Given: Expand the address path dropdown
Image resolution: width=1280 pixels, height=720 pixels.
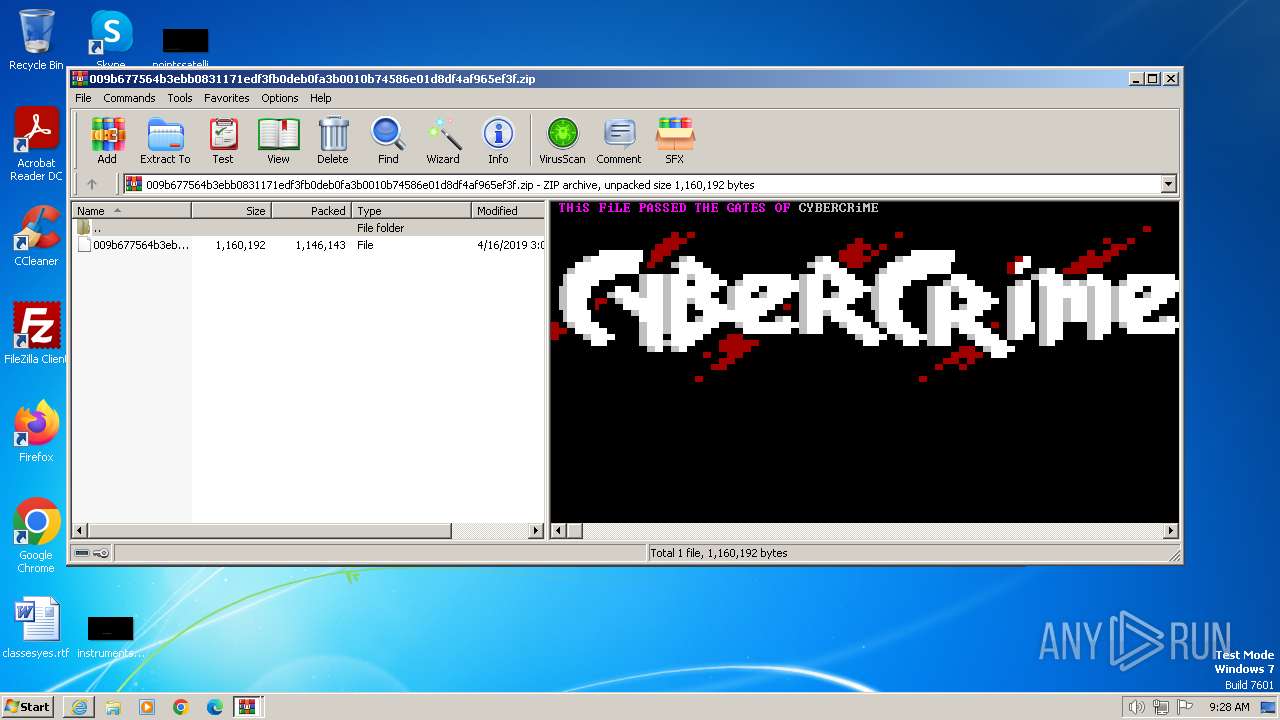Looking at the screenshot, I should pos(1168,184).
